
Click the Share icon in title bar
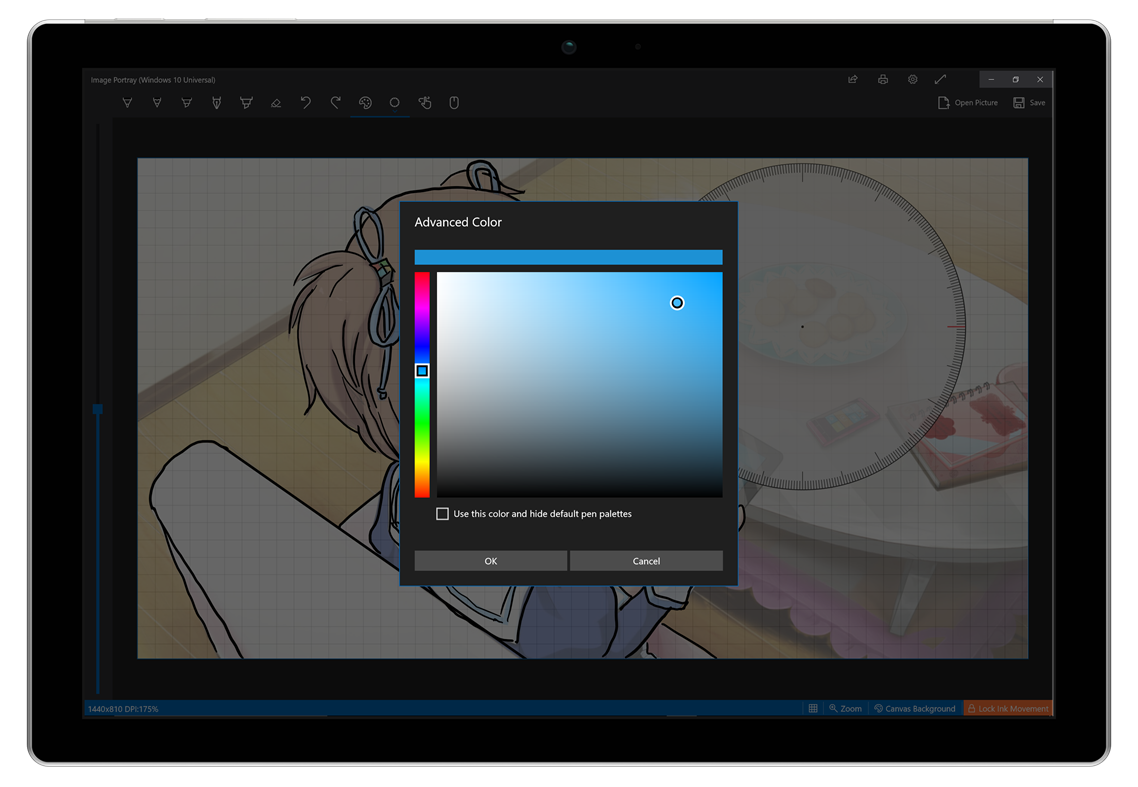[852, 79]
